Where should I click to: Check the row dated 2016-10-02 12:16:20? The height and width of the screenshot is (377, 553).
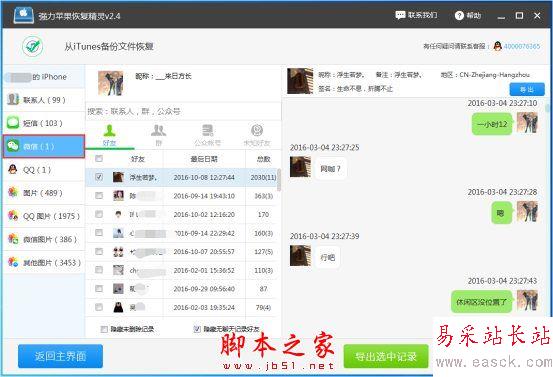(99, 214)
